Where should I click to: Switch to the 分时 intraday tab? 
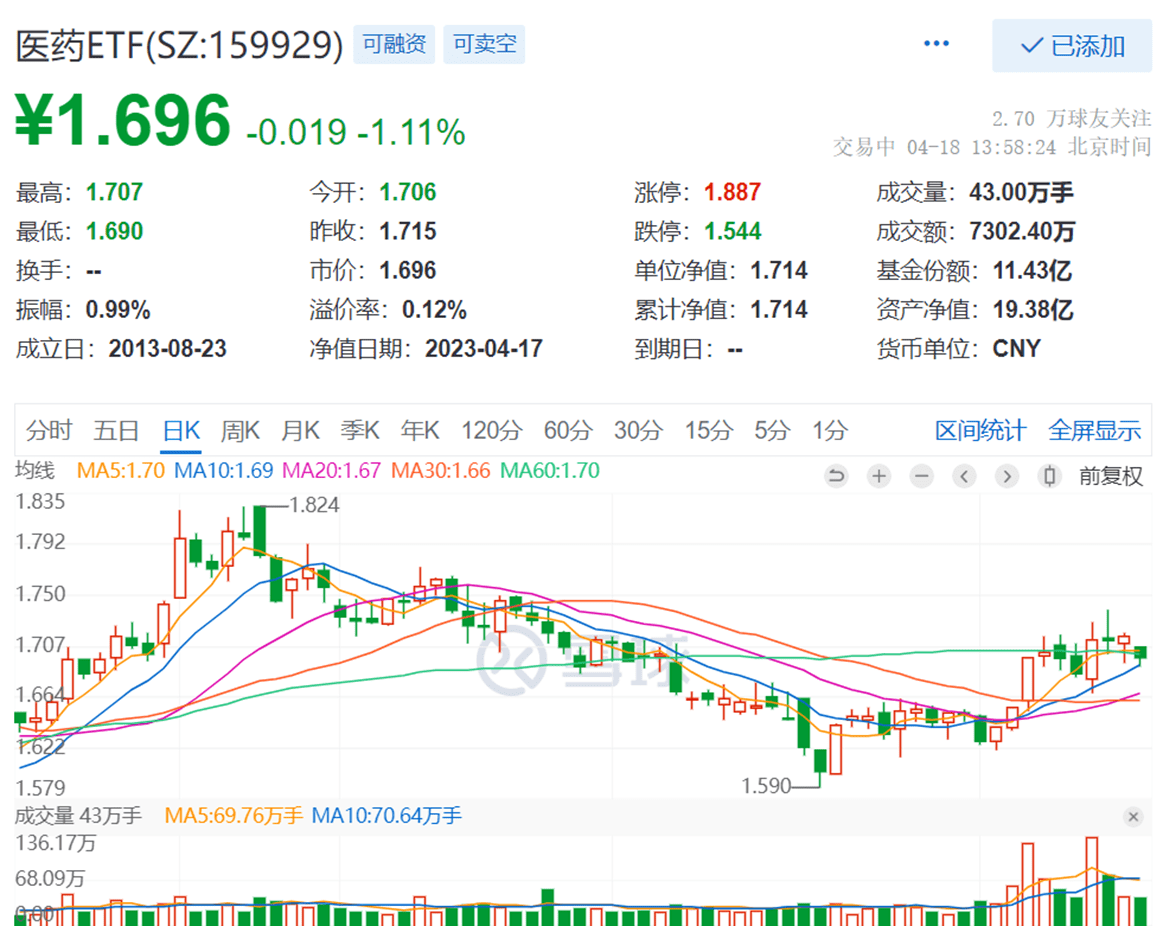click(47, 430)
